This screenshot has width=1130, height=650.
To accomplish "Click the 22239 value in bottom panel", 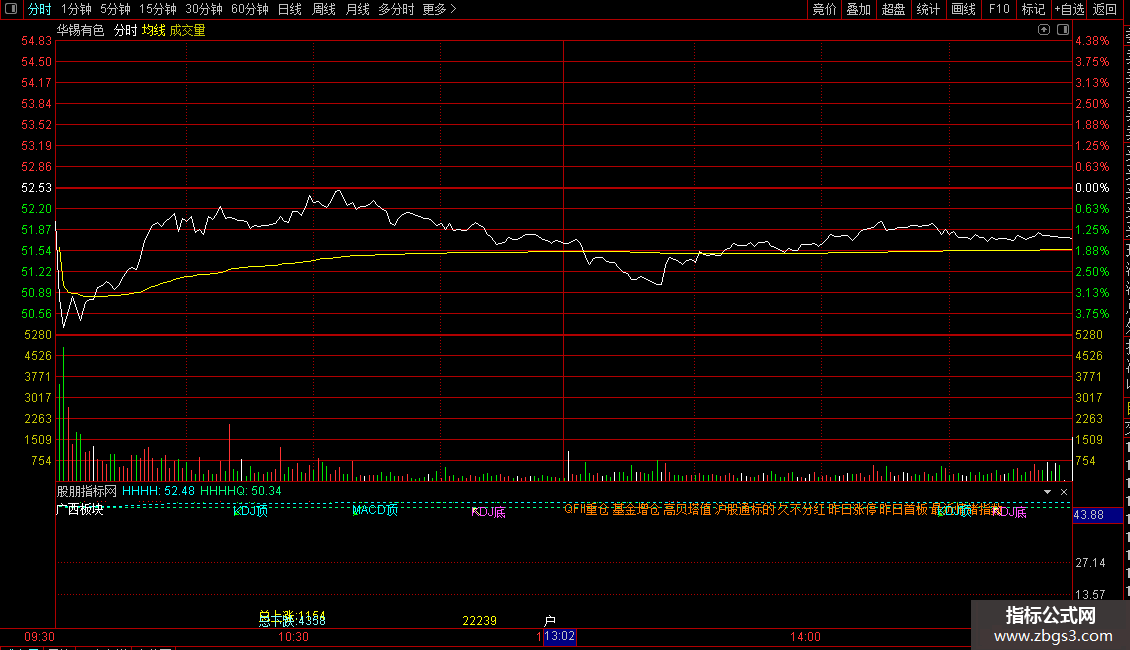I will [479, 621].
